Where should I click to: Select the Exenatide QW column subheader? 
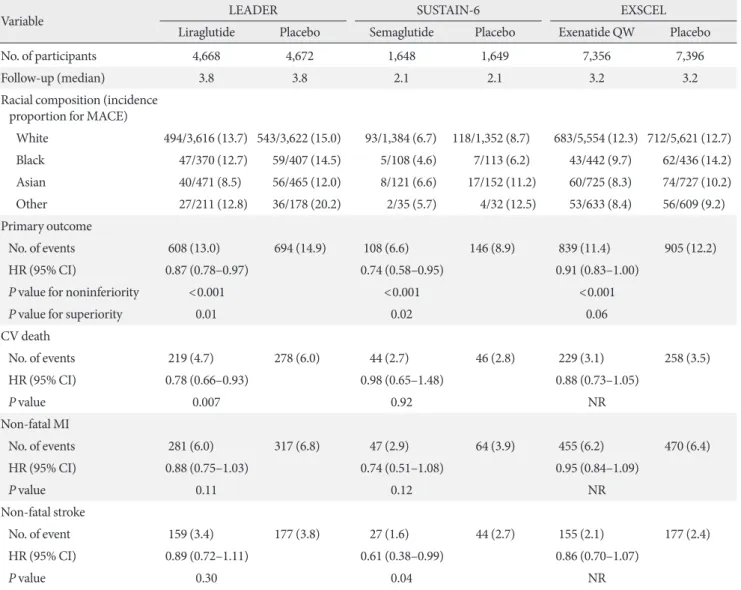tap(596, 32)
